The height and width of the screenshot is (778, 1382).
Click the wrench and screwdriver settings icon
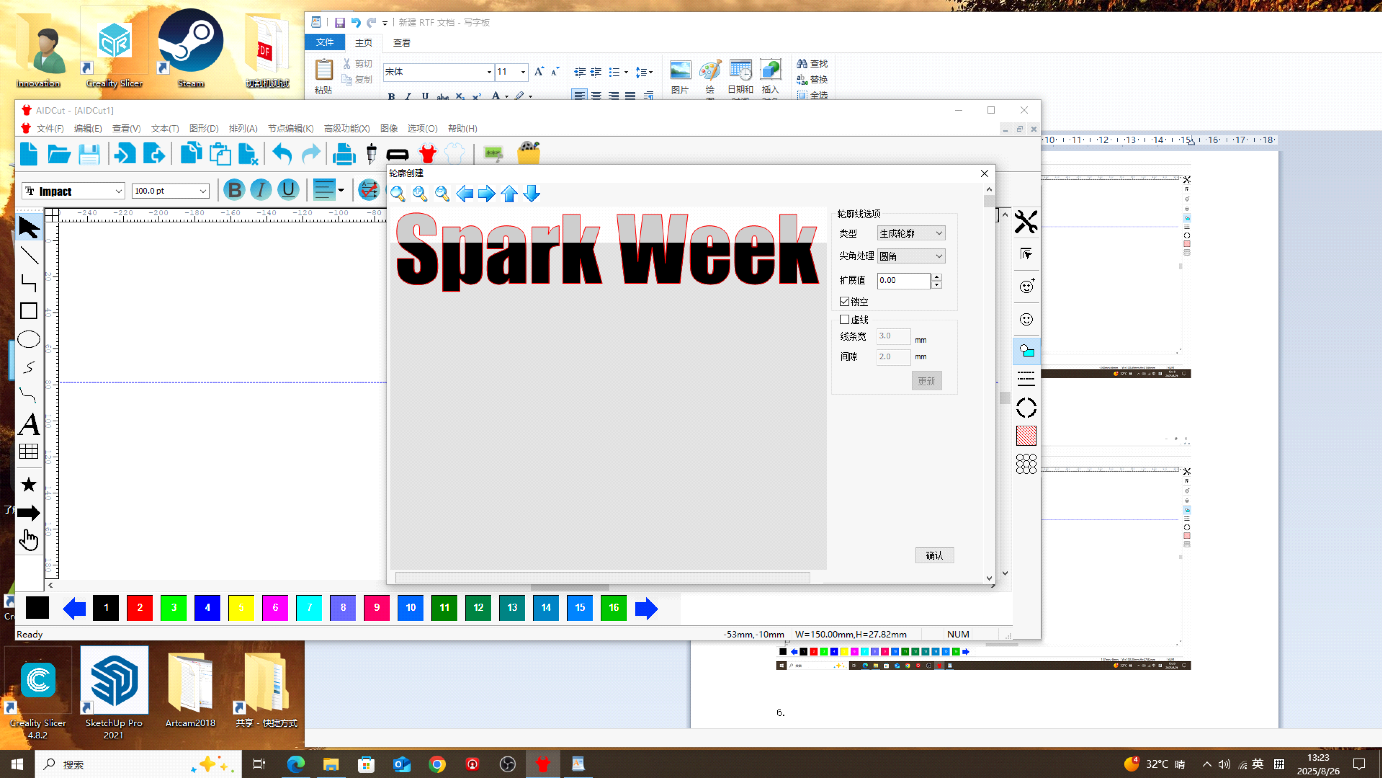point(1026,222)
